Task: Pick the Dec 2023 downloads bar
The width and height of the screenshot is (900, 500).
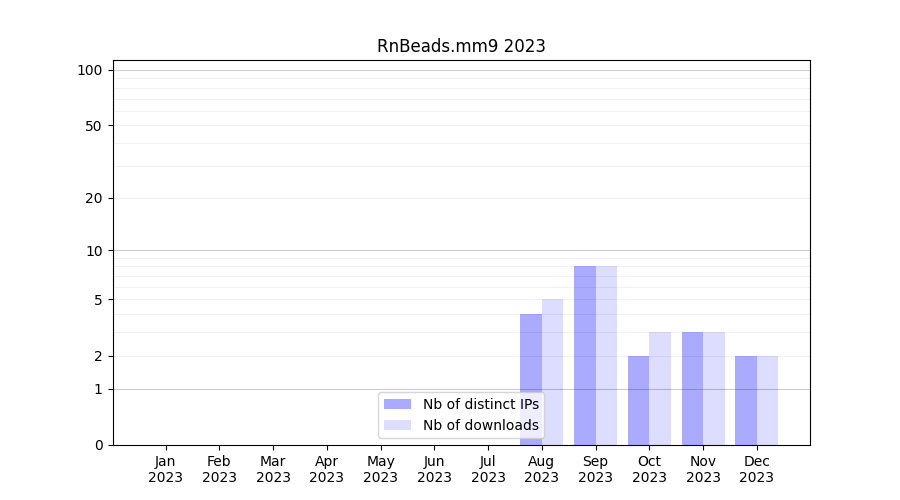Action: (x=767, y=400)
